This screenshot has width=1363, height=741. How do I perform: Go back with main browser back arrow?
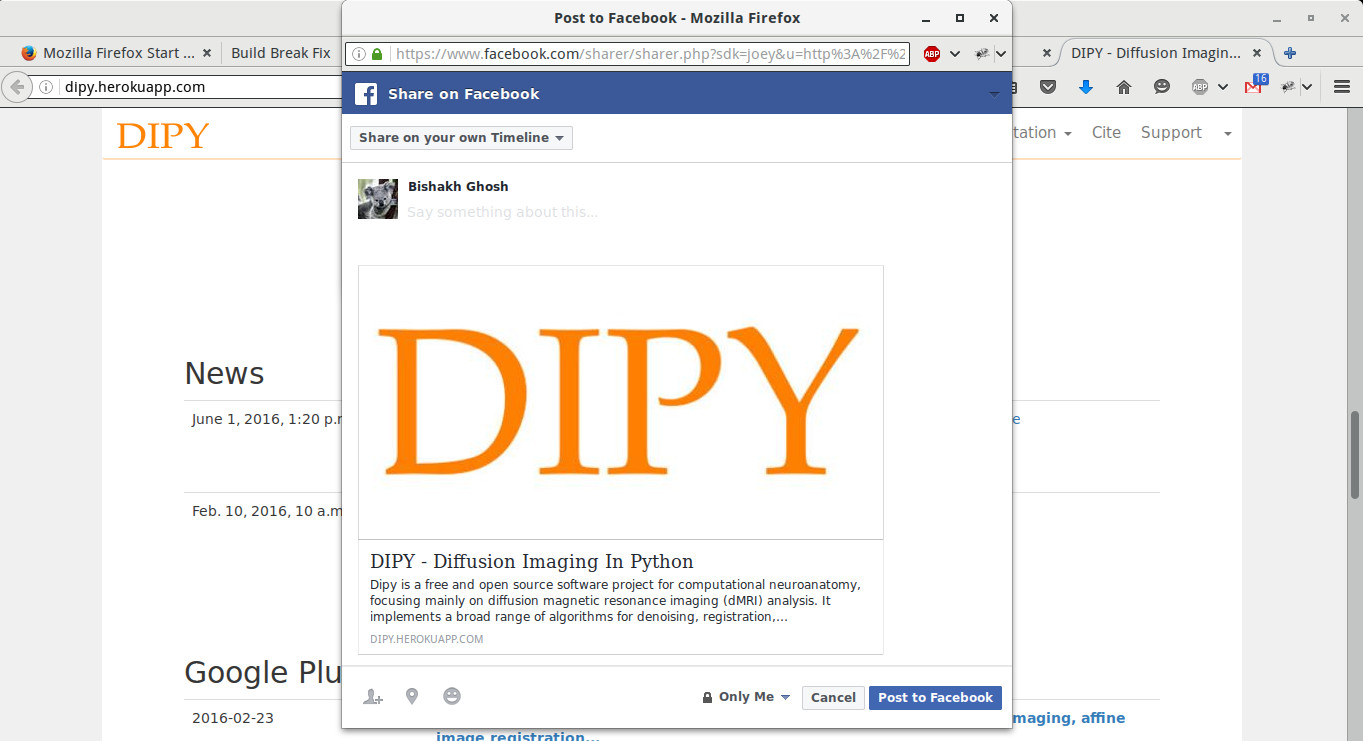coord(15,87)
